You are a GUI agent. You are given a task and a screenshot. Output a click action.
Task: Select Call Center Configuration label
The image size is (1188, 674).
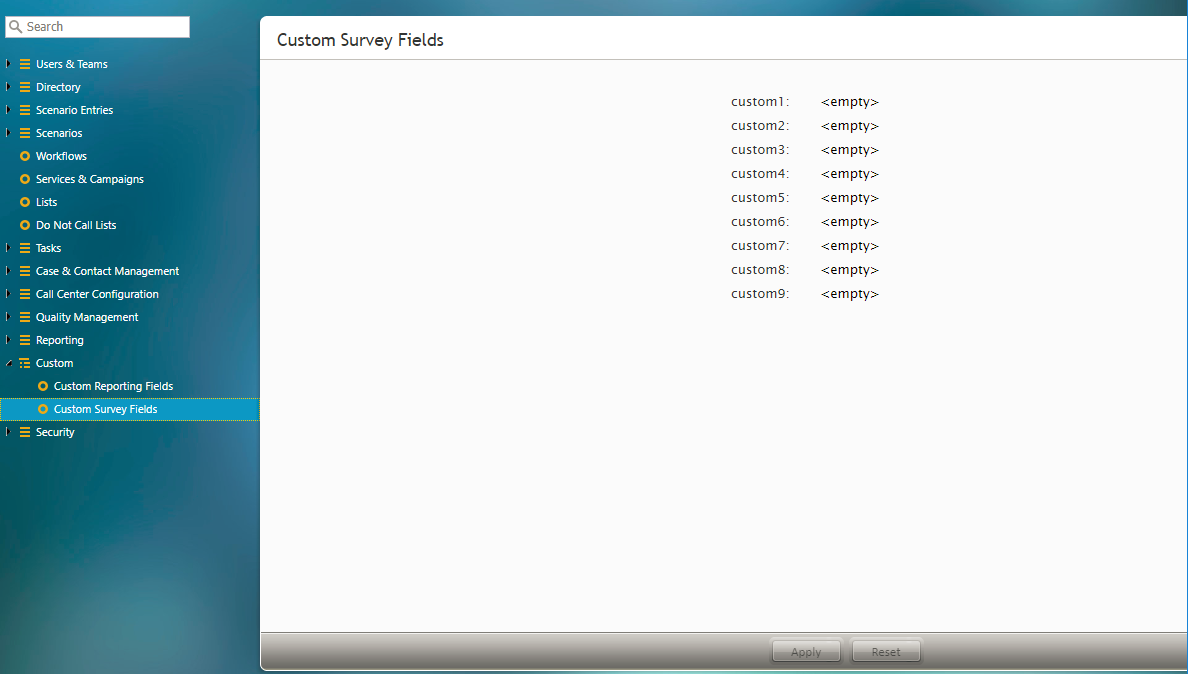tap(97, 294)
